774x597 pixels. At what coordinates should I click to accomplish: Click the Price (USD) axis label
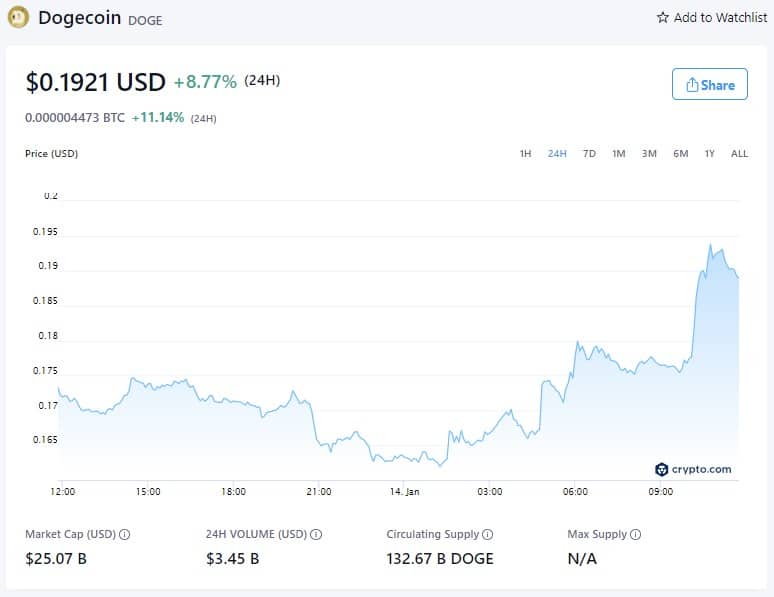[x=51, y=154]
